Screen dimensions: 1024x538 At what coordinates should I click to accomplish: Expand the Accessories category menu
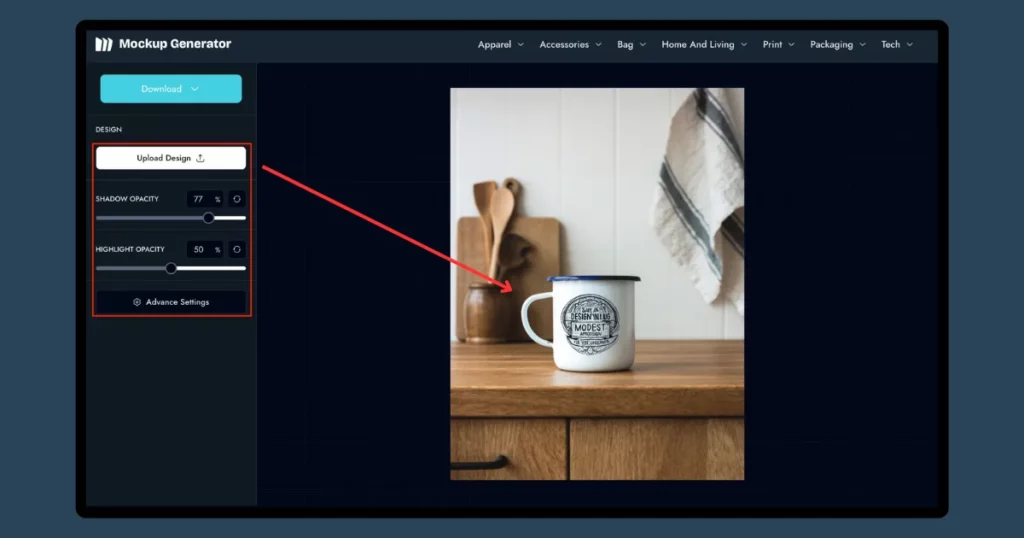point(570,45)
